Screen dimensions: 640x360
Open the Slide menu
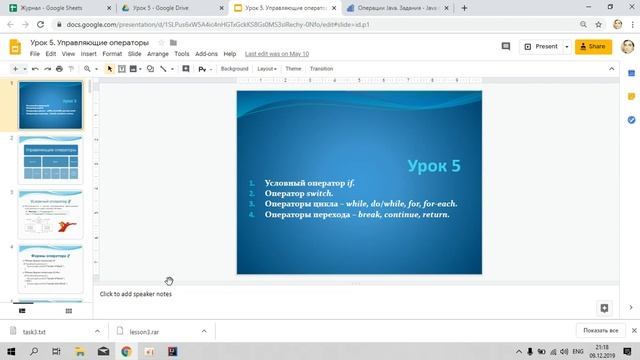134,54
